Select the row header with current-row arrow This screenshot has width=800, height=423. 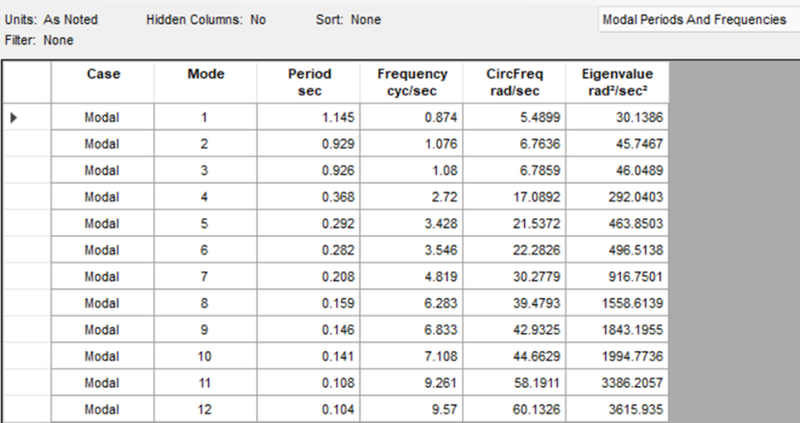[x=27, y=117]
